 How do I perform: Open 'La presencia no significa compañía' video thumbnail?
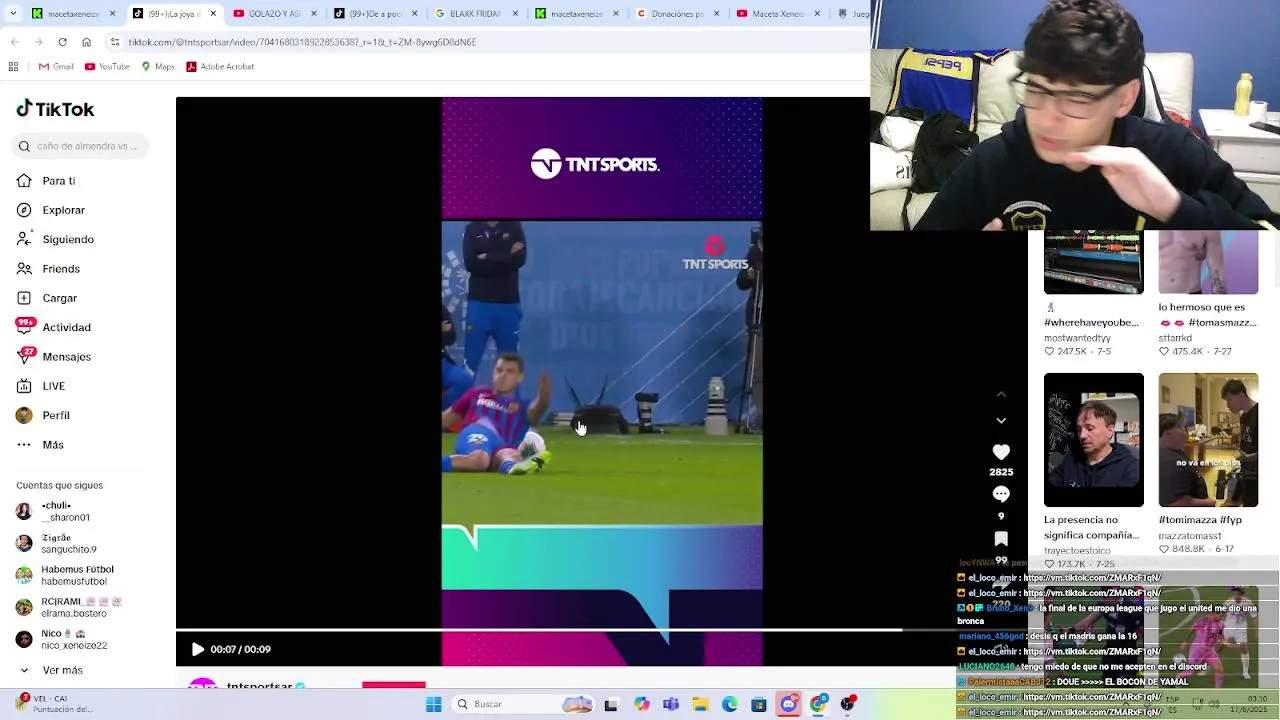1093,440
